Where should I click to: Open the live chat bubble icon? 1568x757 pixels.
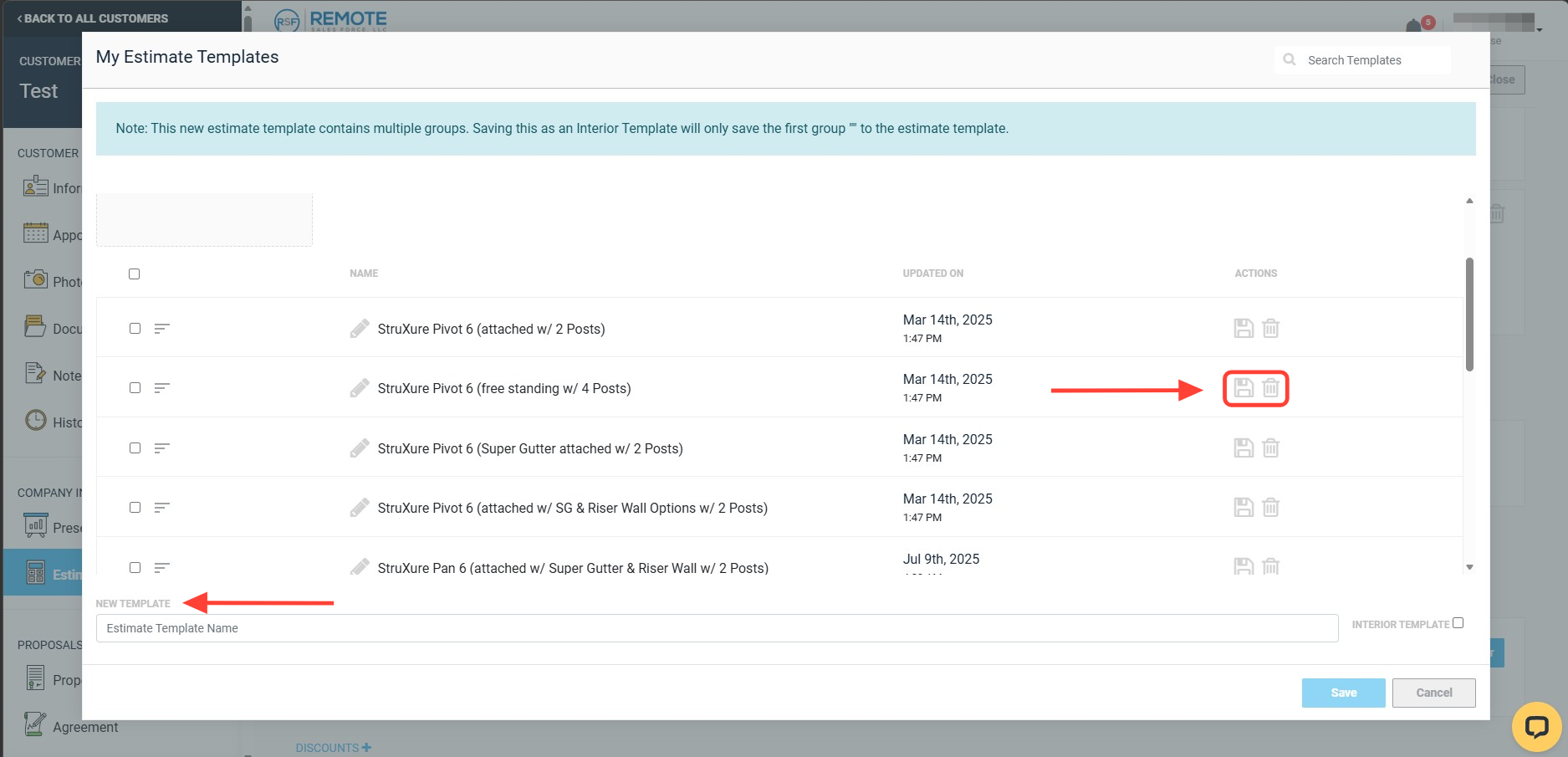point(1536,726)
